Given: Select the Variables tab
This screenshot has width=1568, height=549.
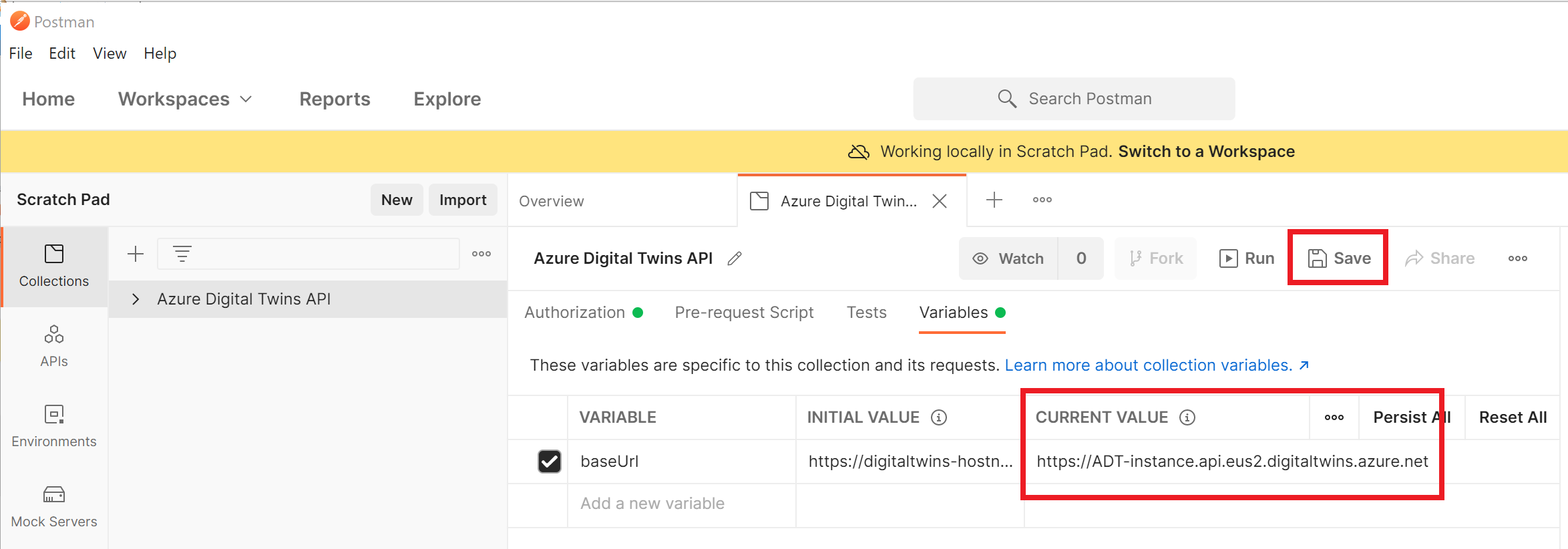Looking at the screenshot, I should (x=962, y=313).
